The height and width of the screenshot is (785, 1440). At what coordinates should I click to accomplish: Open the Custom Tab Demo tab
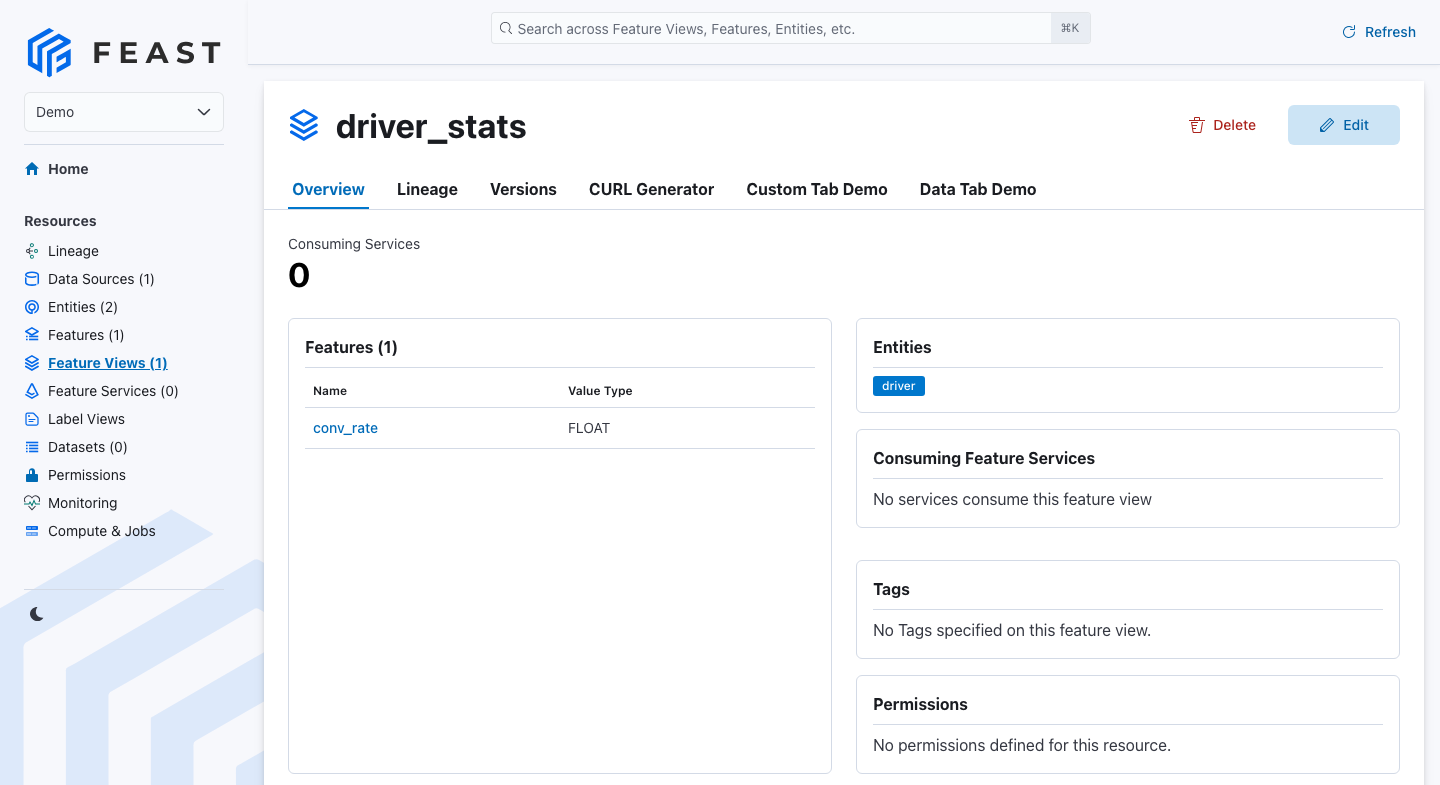coord(817,189)
